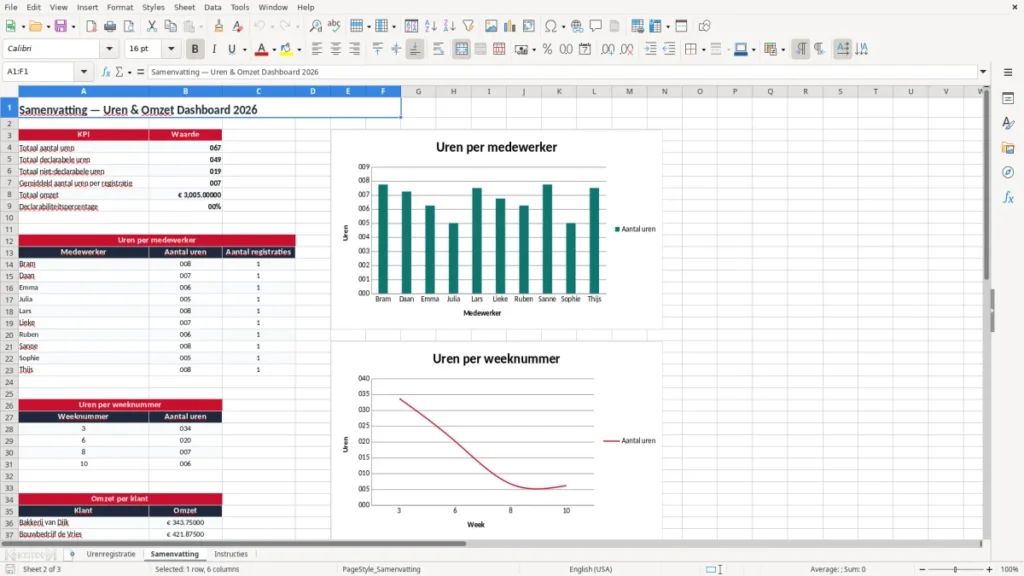Open the Save button dropdown arrow

pos(73,27)
